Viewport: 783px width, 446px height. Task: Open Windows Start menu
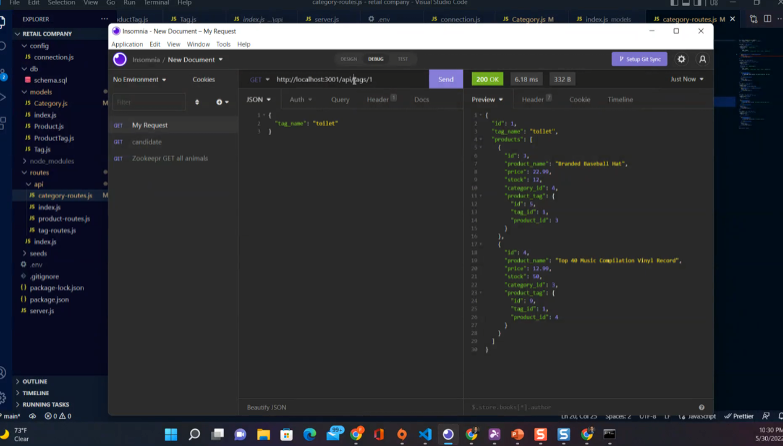point(171,434)
